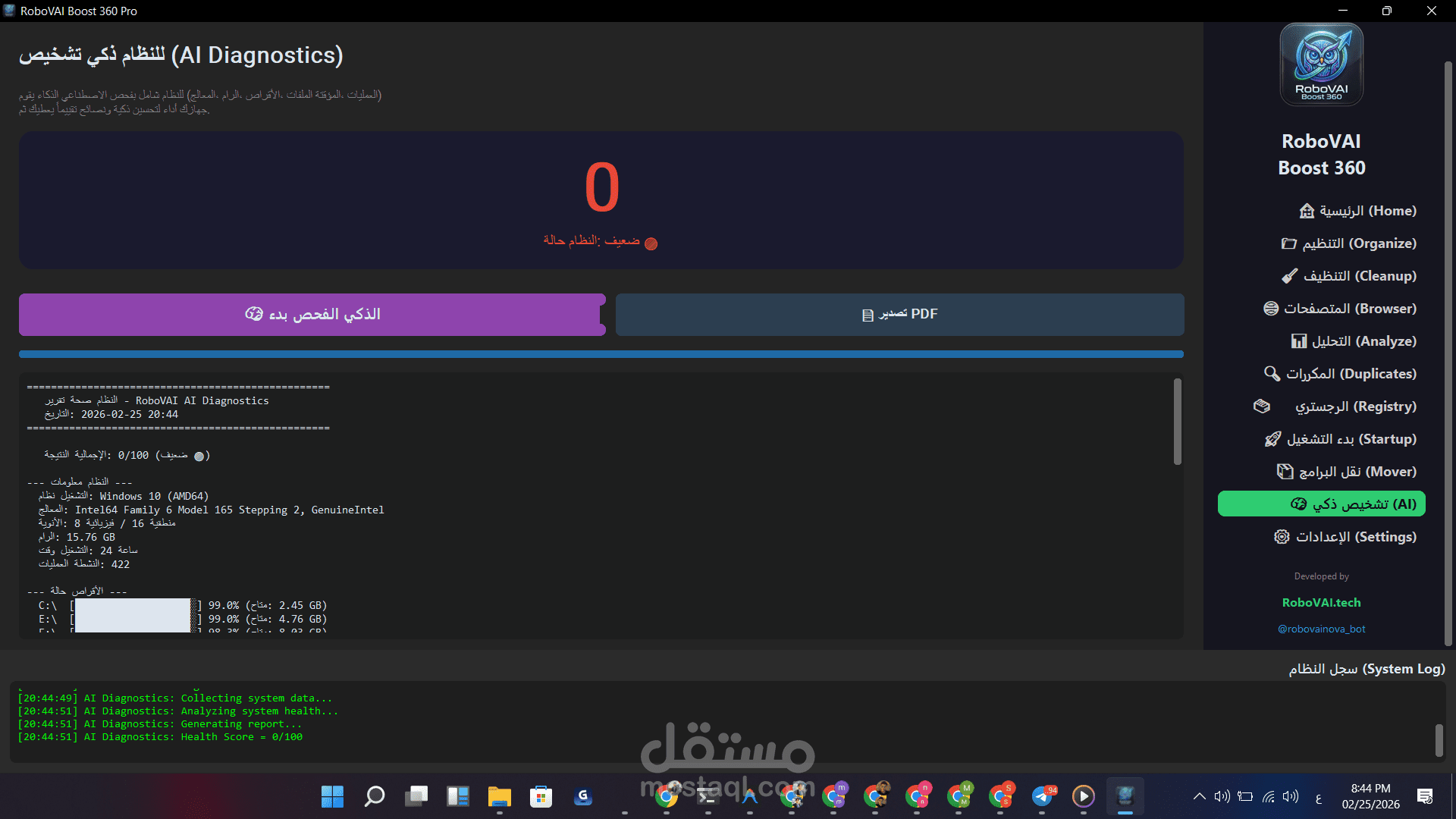Open the @robovainova_bot link
The height and width of the screenshot is (819, 1456).
click(x=1321, y=629)
